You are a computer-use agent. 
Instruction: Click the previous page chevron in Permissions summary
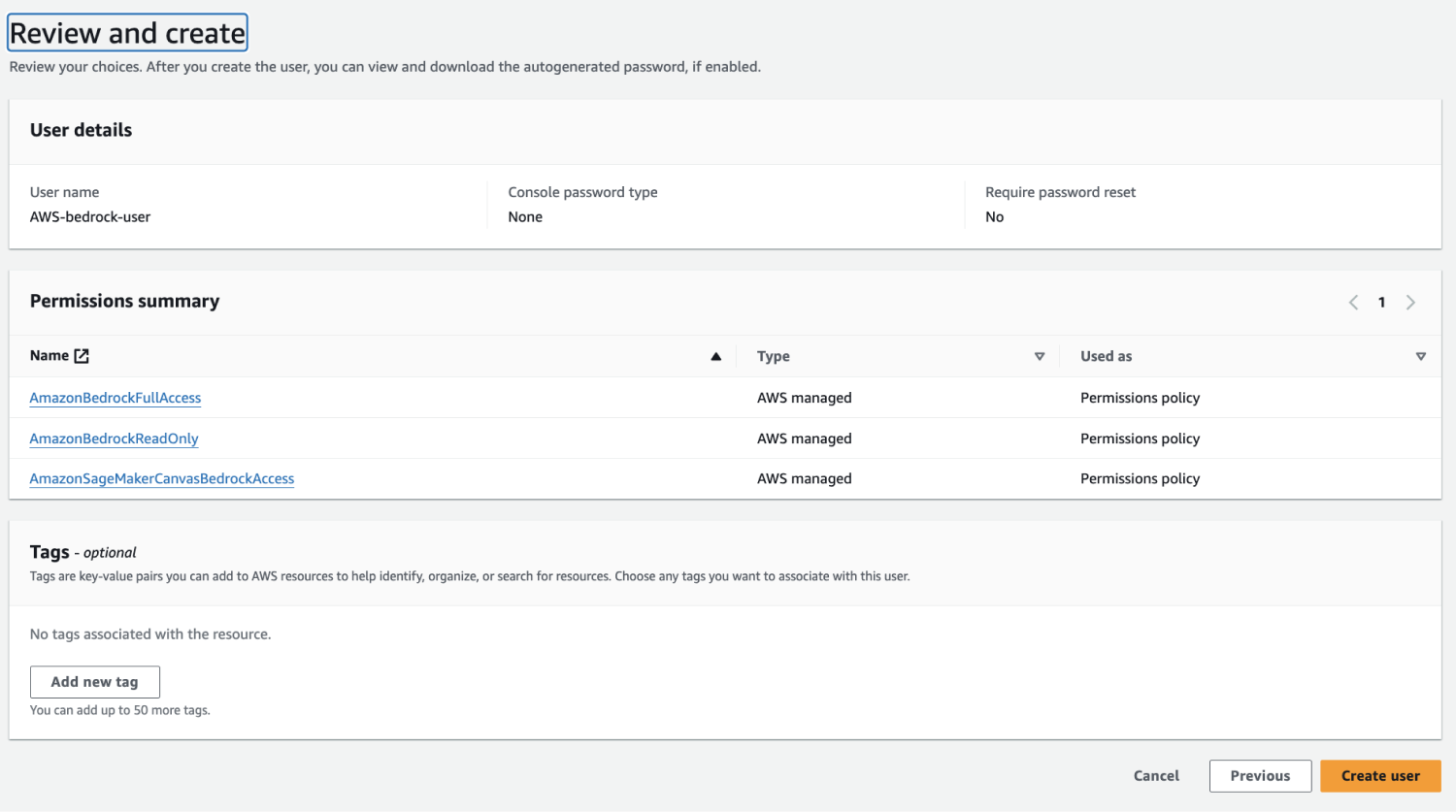point(1353,302)
